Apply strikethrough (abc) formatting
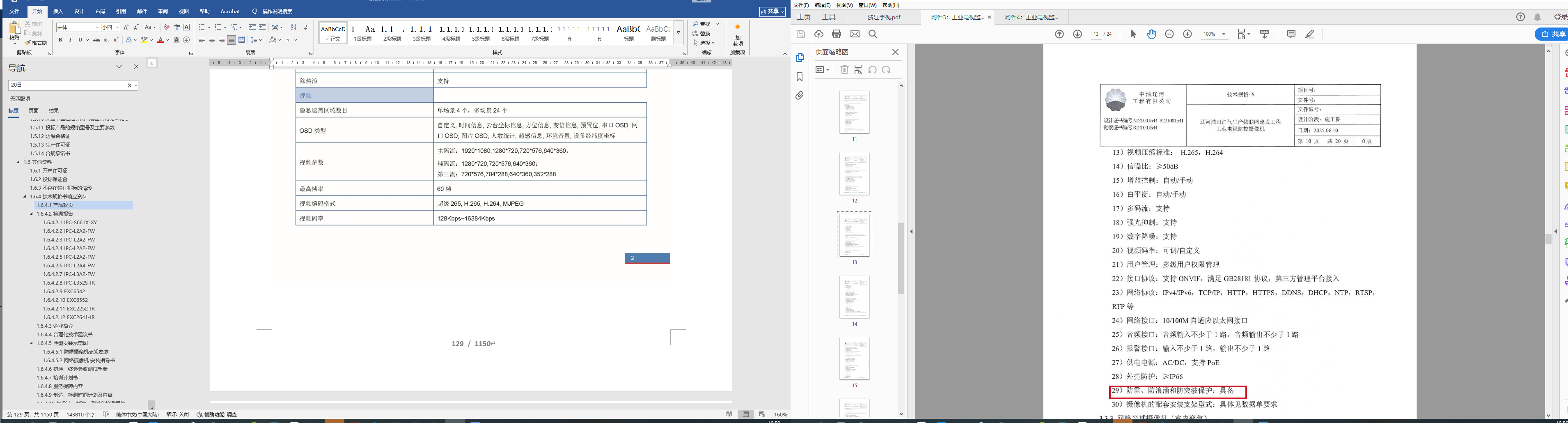The height and width of the screenshot is (423, 1568). (96, 40)
